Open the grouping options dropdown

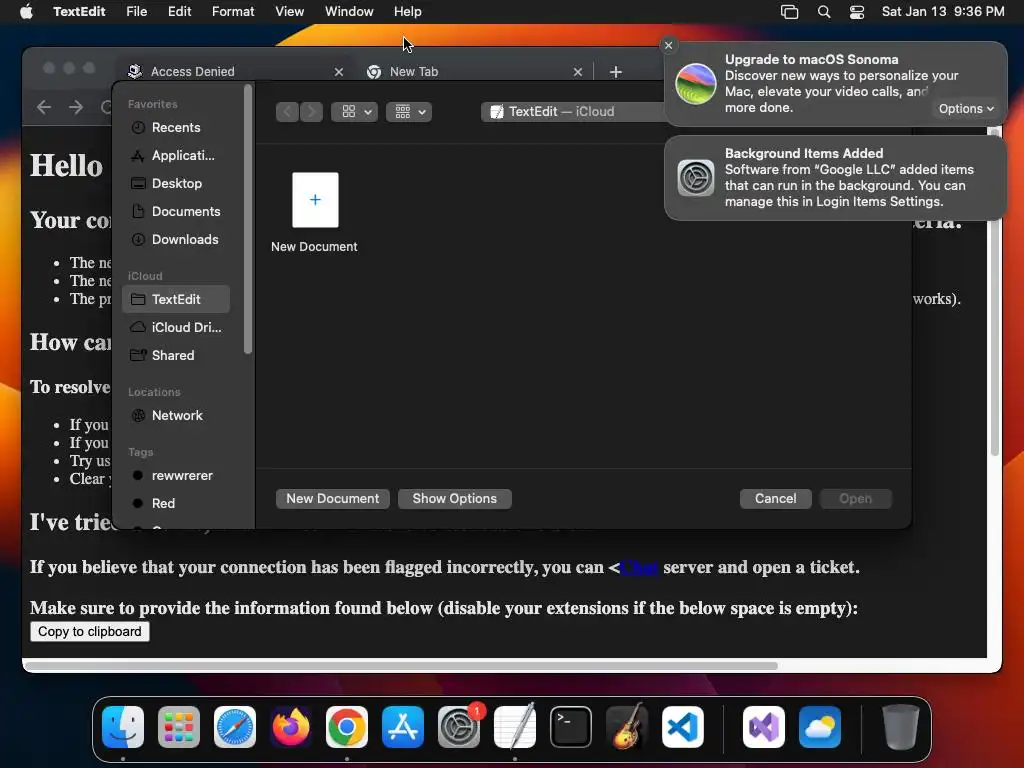point(409,112)
